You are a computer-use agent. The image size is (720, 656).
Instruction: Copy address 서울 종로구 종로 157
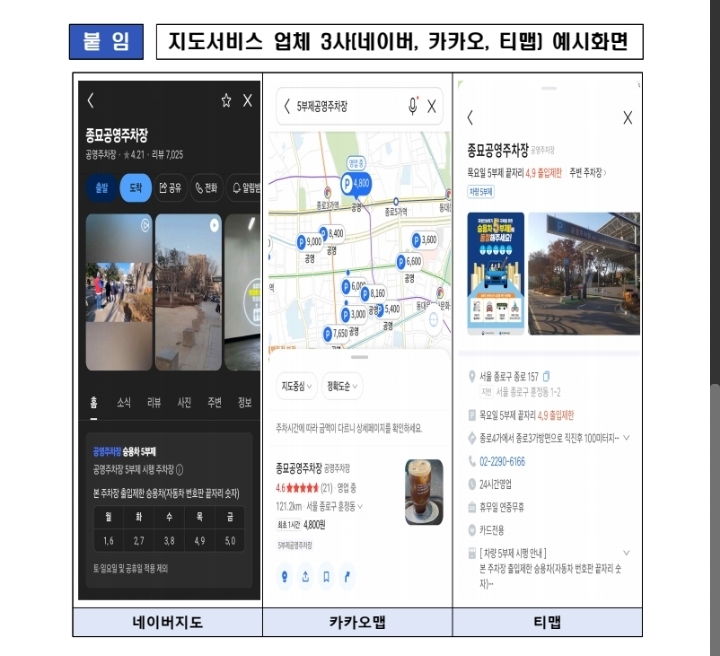pyautogui.click(x=546, y=376)
